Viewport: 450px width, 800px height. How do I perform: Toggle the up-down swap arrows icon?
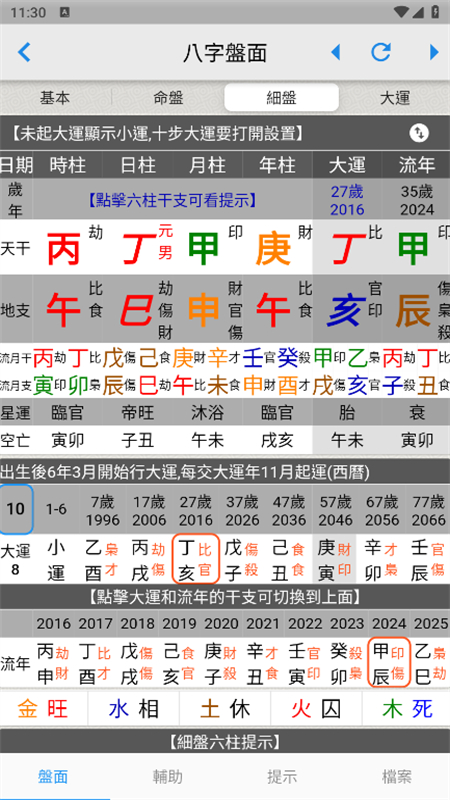point(419,134)
